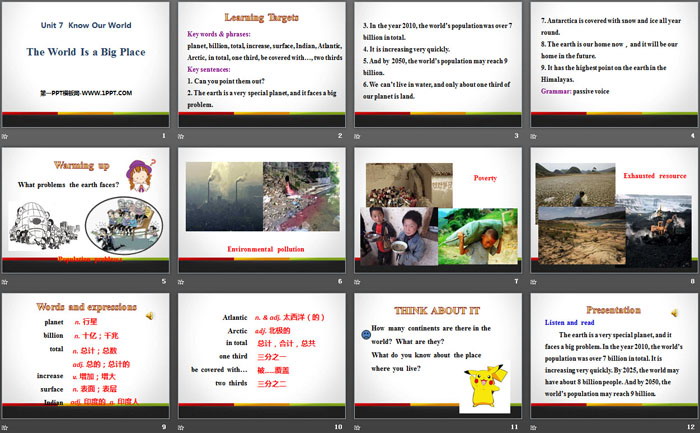
Task: Click slide number 1 label
Action: click(x=164, y=136)
